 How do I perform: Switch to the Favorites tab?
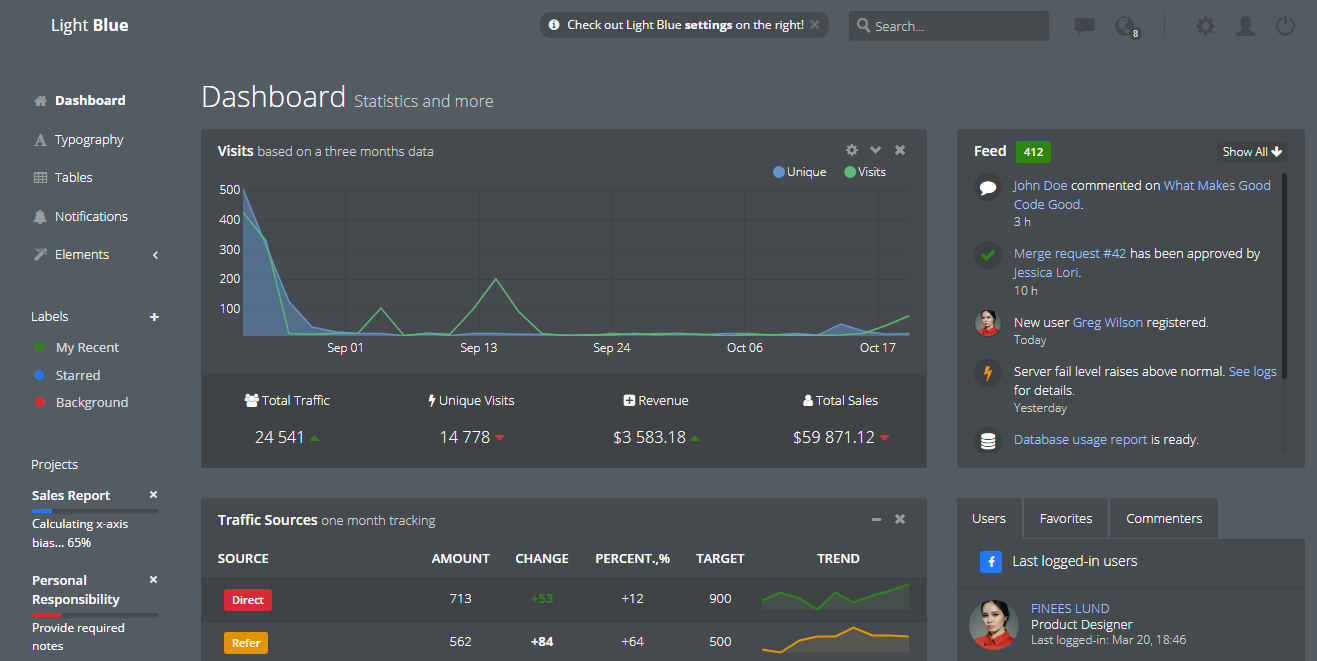[1065, 518]
